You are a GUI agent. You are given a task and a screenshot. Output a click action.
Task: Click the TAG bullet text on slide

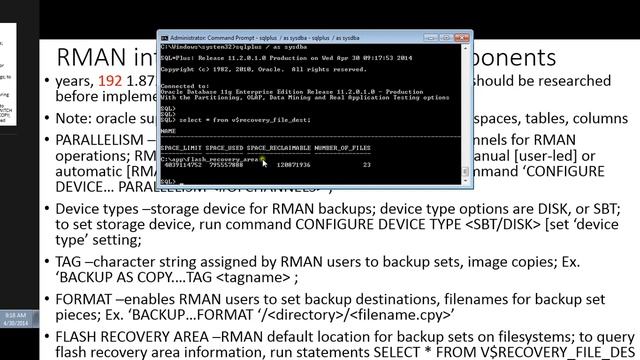click(318, 269)
